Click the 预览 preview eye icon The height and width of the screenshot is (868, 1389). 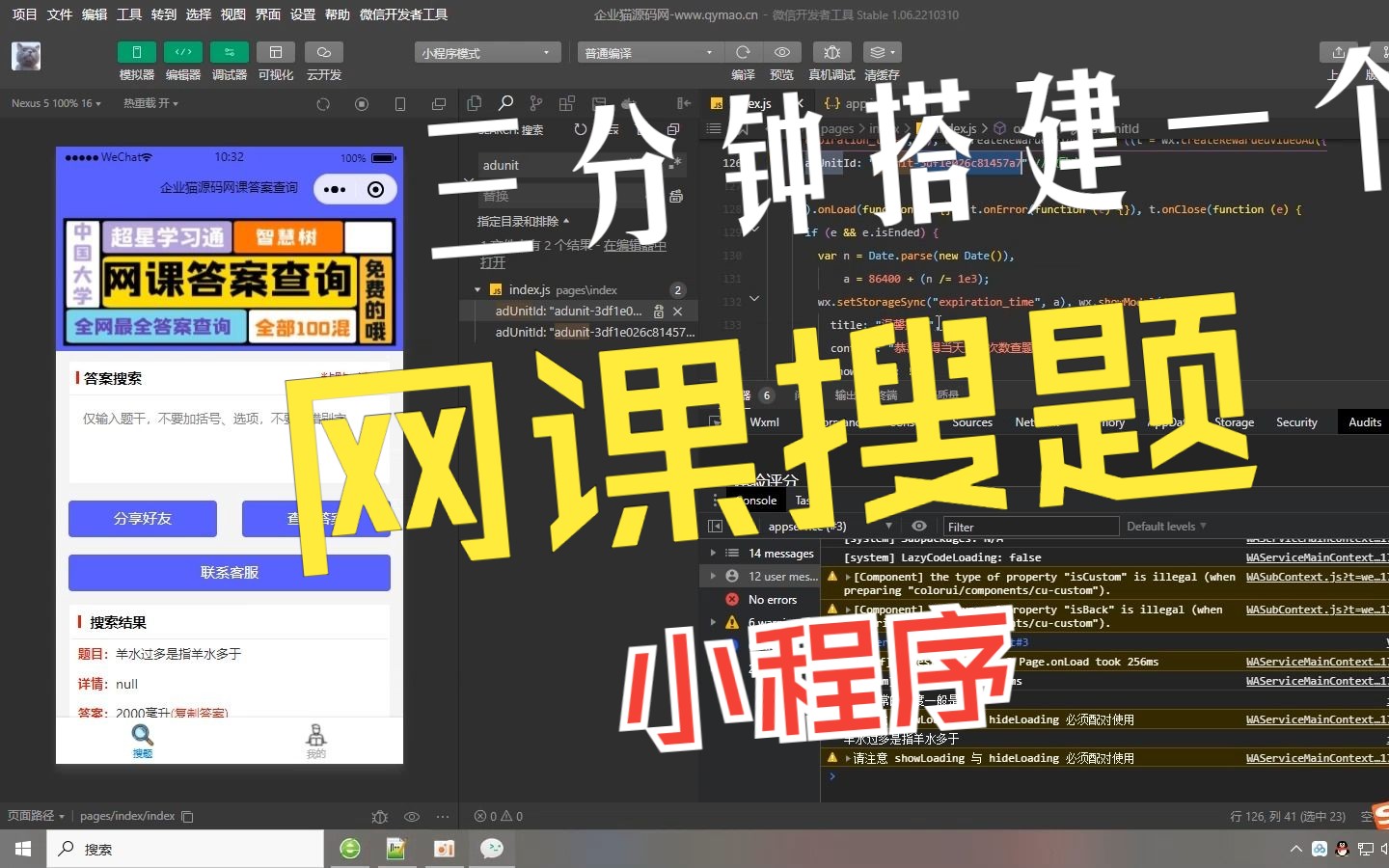(782, 52)
